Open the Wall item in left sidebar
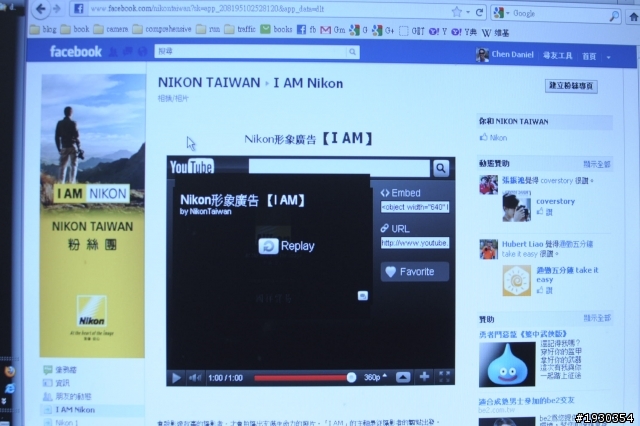640x426 pixels. point(60,370)
